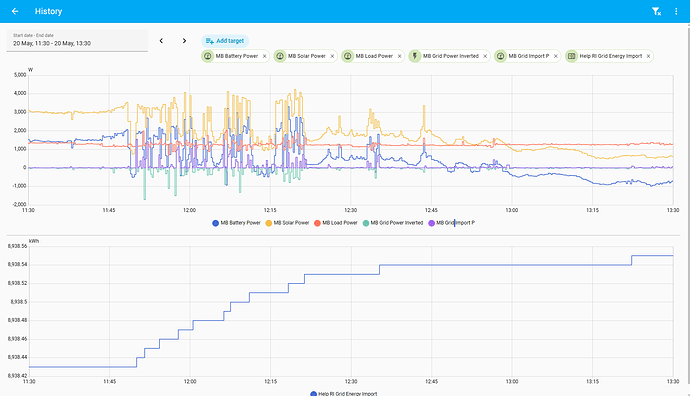Viewport: 690px width, 396px height.
Task: Toggle MB Solar Power series in legend
Action: click(287, 223)
